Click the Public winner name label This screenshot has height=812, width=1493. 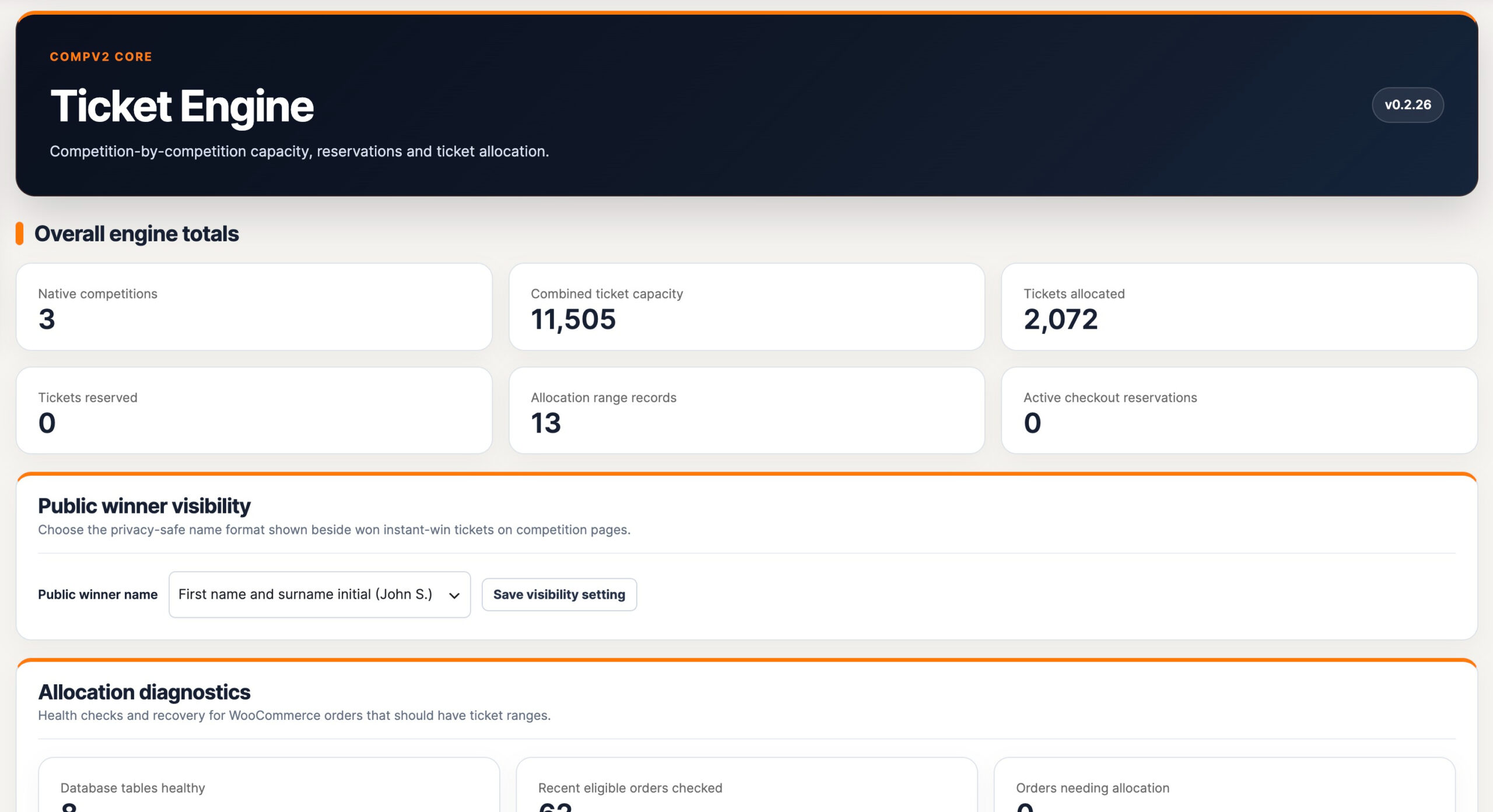98,595
